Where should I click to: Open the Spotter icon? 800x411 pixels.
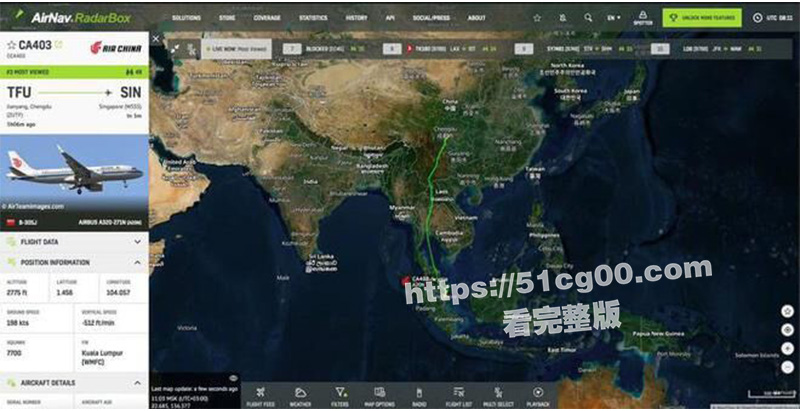642,18
